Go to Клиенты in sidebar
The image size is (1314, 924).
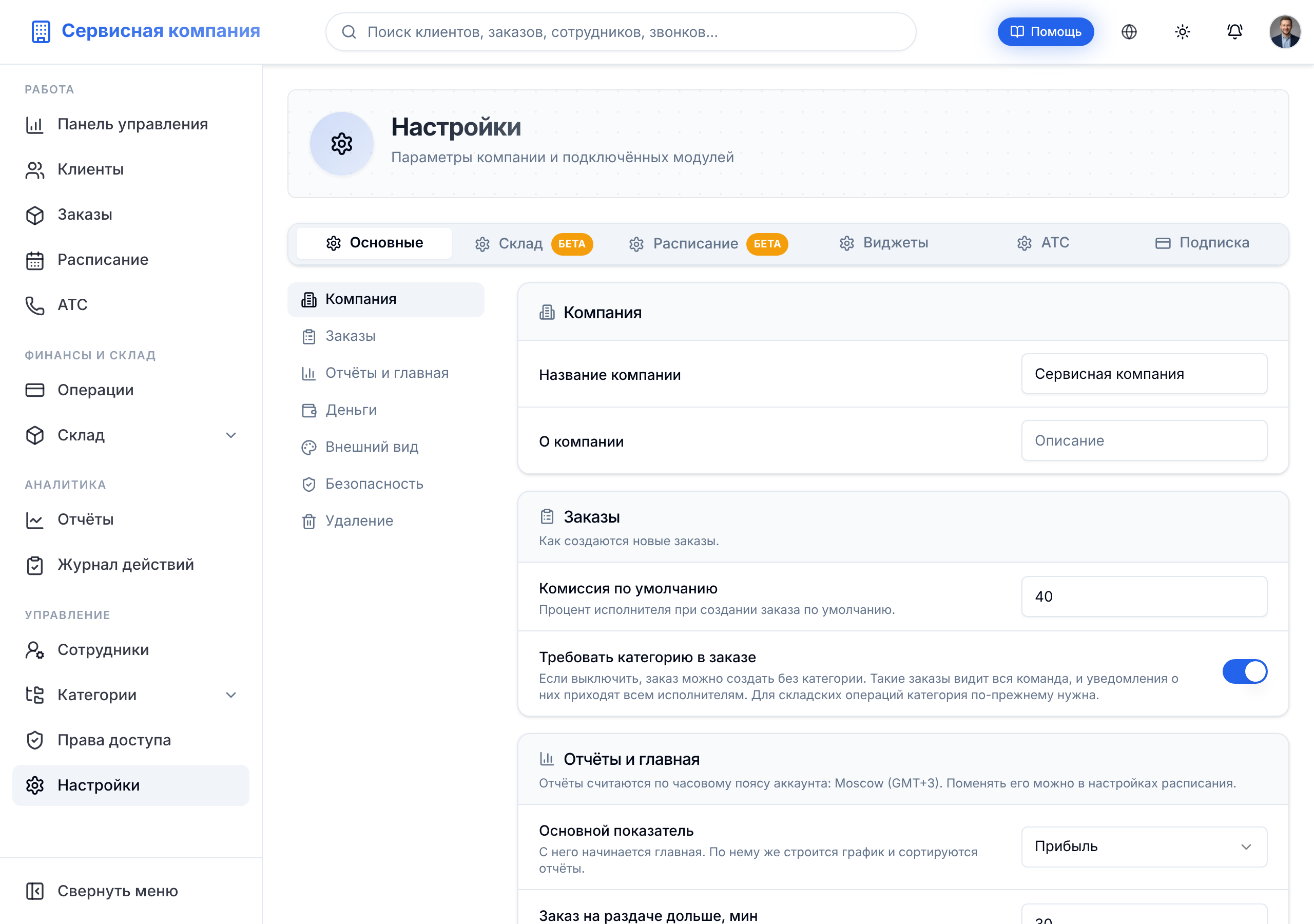131,169
